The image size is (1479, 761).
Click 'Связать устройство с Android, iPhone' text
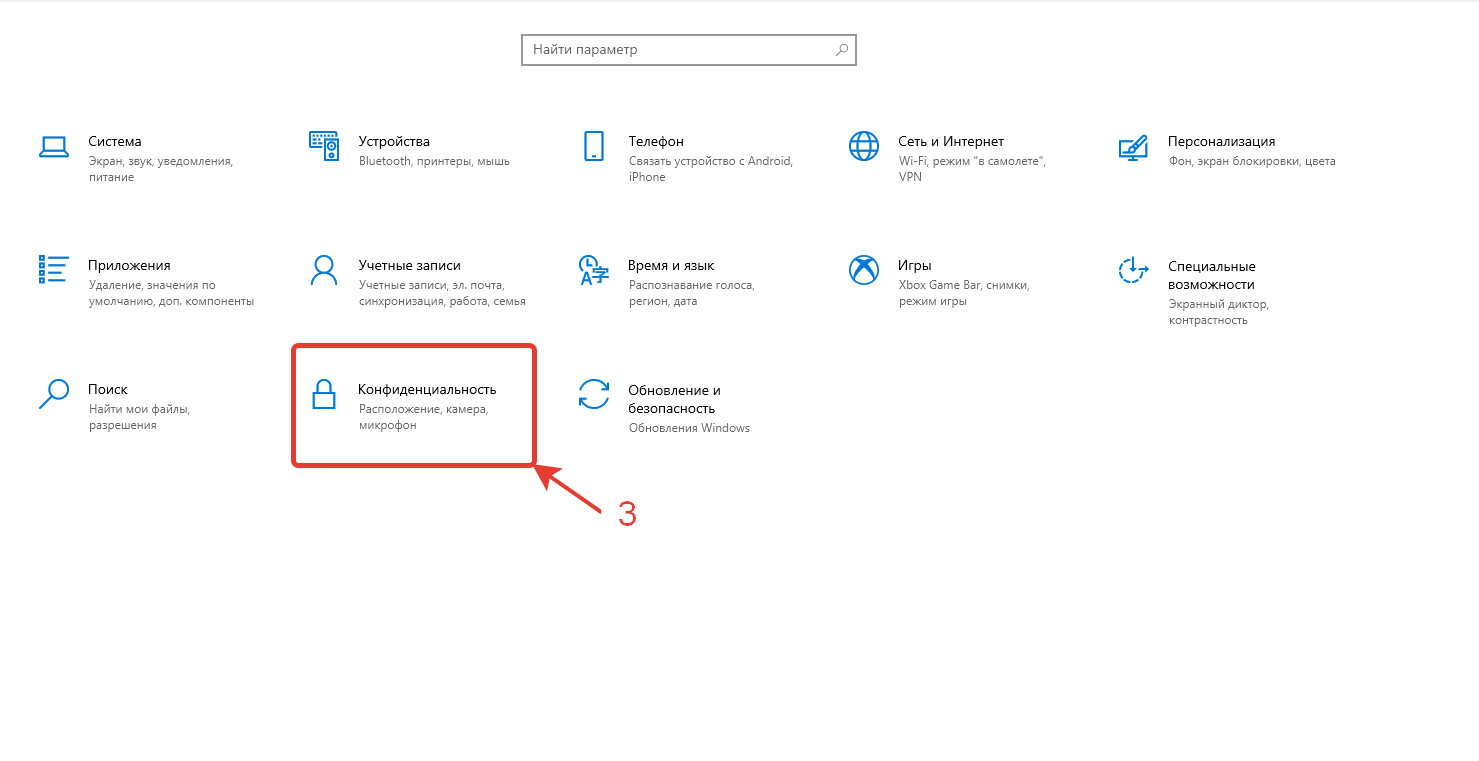coord(711,169)
